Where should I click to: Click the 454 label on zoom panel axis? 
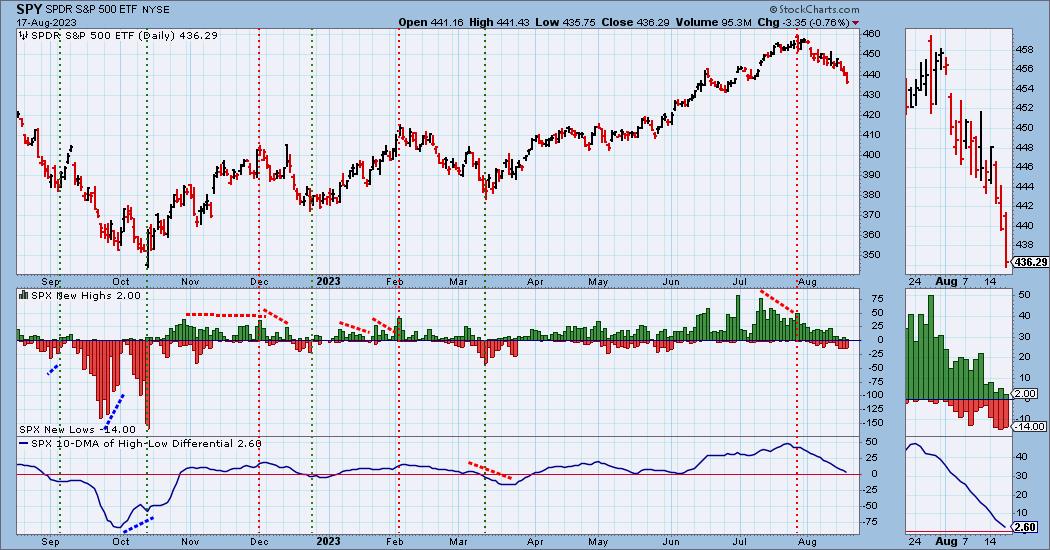[1024, 88]
